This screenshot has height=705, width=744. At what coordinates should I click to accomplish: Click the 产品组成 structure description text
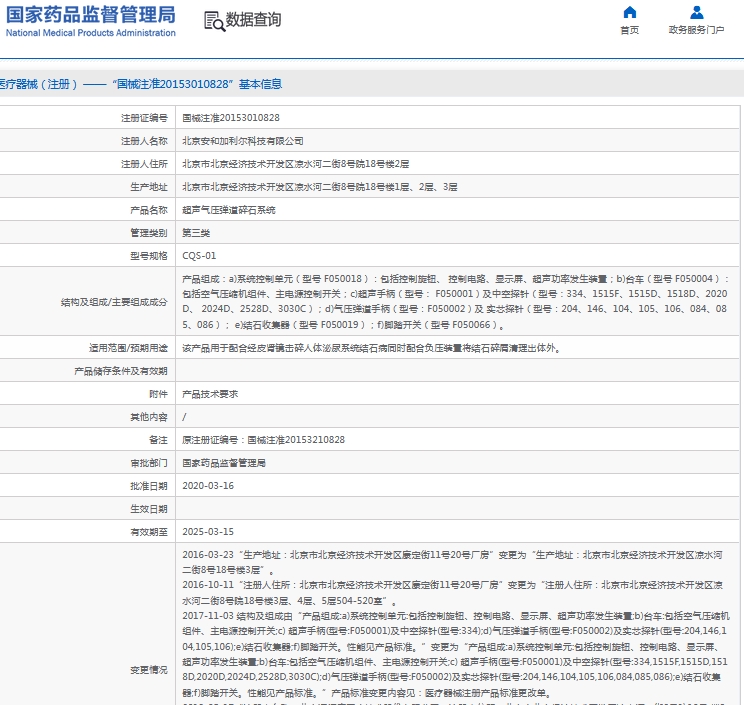point(456,301)
